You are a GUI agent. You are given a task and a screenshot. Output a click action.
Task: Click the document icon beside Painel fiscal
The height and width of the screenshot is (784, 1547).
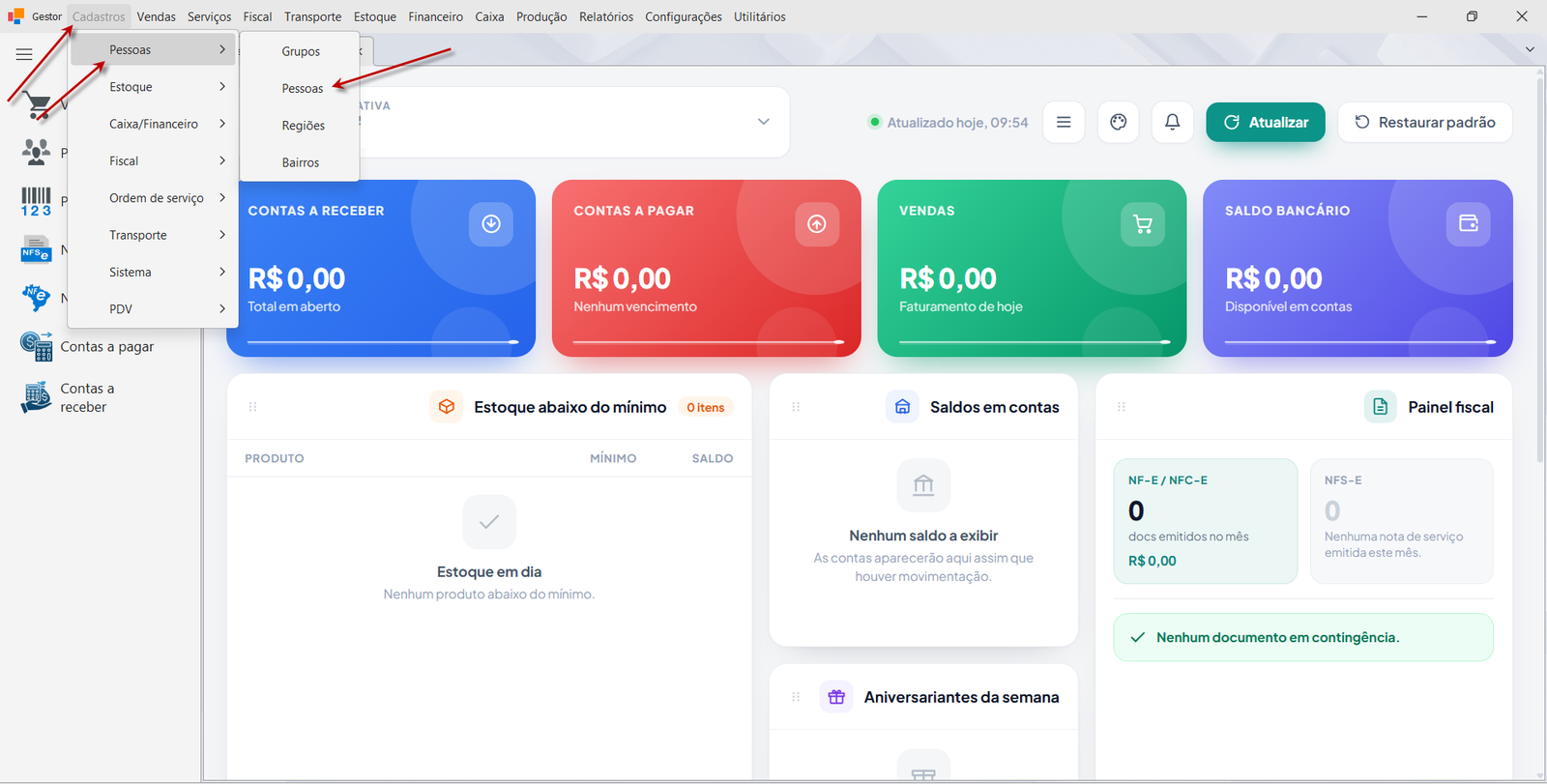(1380, 407)
